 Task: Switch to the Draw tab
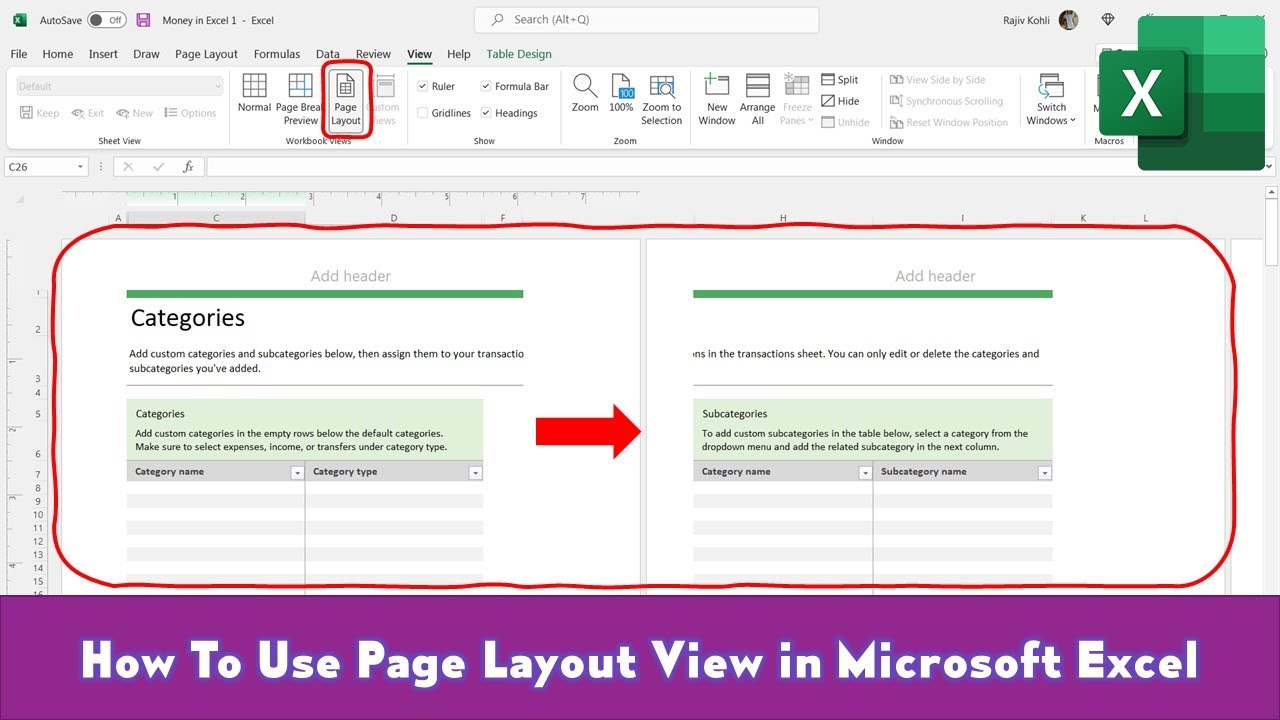(146, 54)
